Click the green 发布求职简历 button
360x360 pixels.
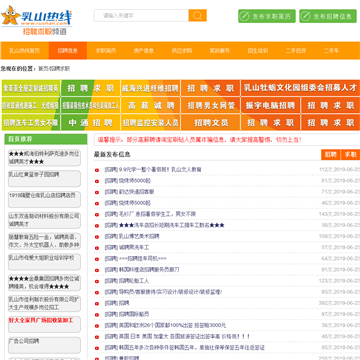[267, 16]
